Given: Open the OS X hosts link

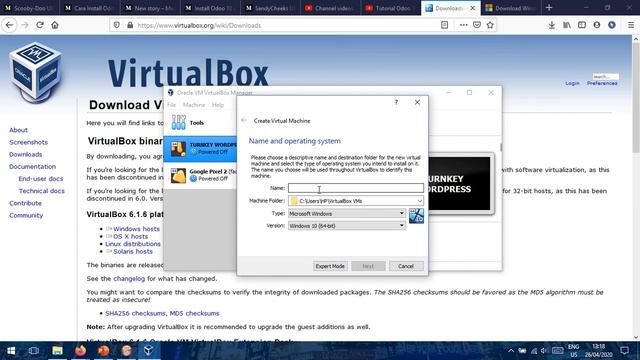Looking at the screenshot, I should point(131,236).
